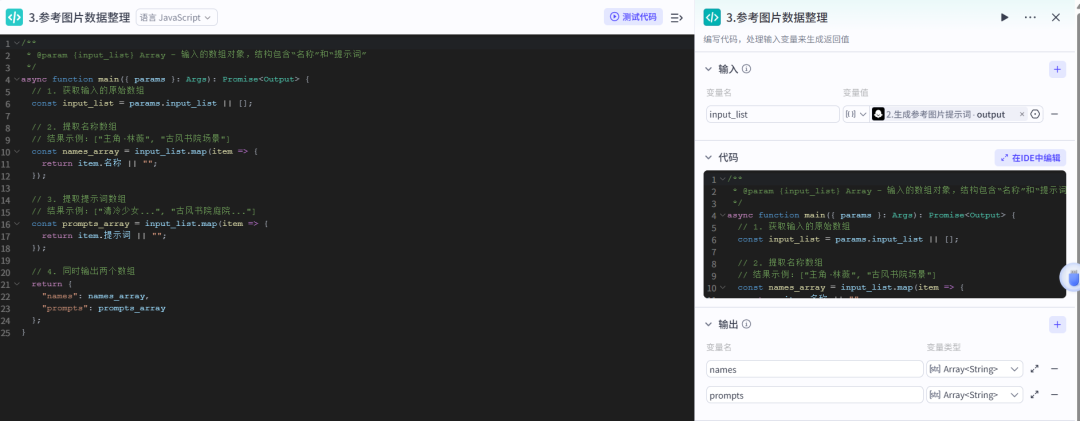Click the side panel title 3.参考图片数据整理
This screenshot has width=1080, height=421.
tap(777, 17)
